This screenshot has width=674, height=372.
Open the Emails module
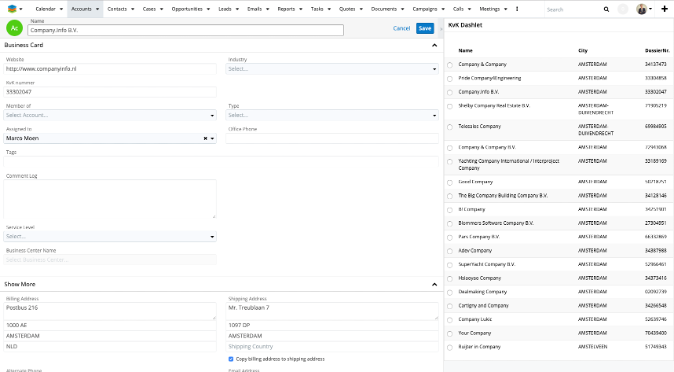point(254,9)
